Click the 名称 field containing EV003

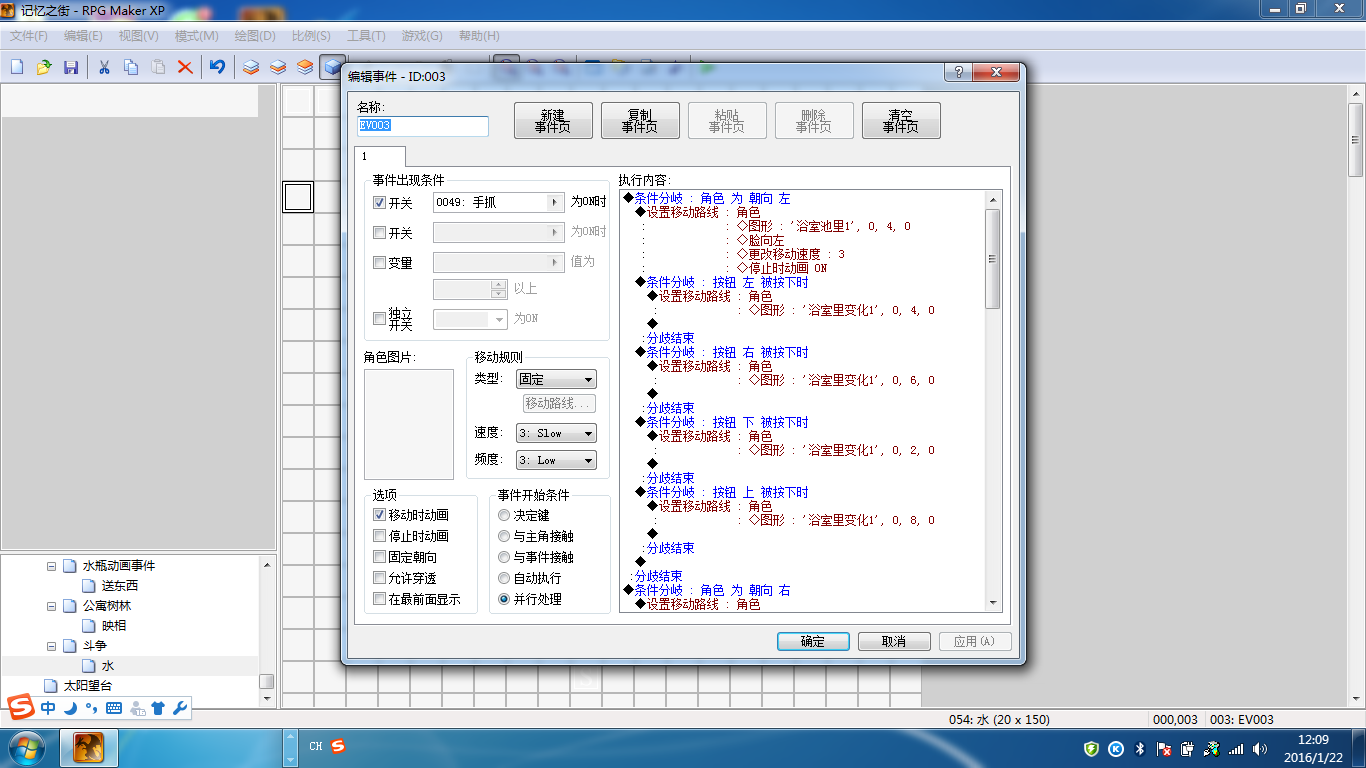pyautogui.click(x=423, y=126)
